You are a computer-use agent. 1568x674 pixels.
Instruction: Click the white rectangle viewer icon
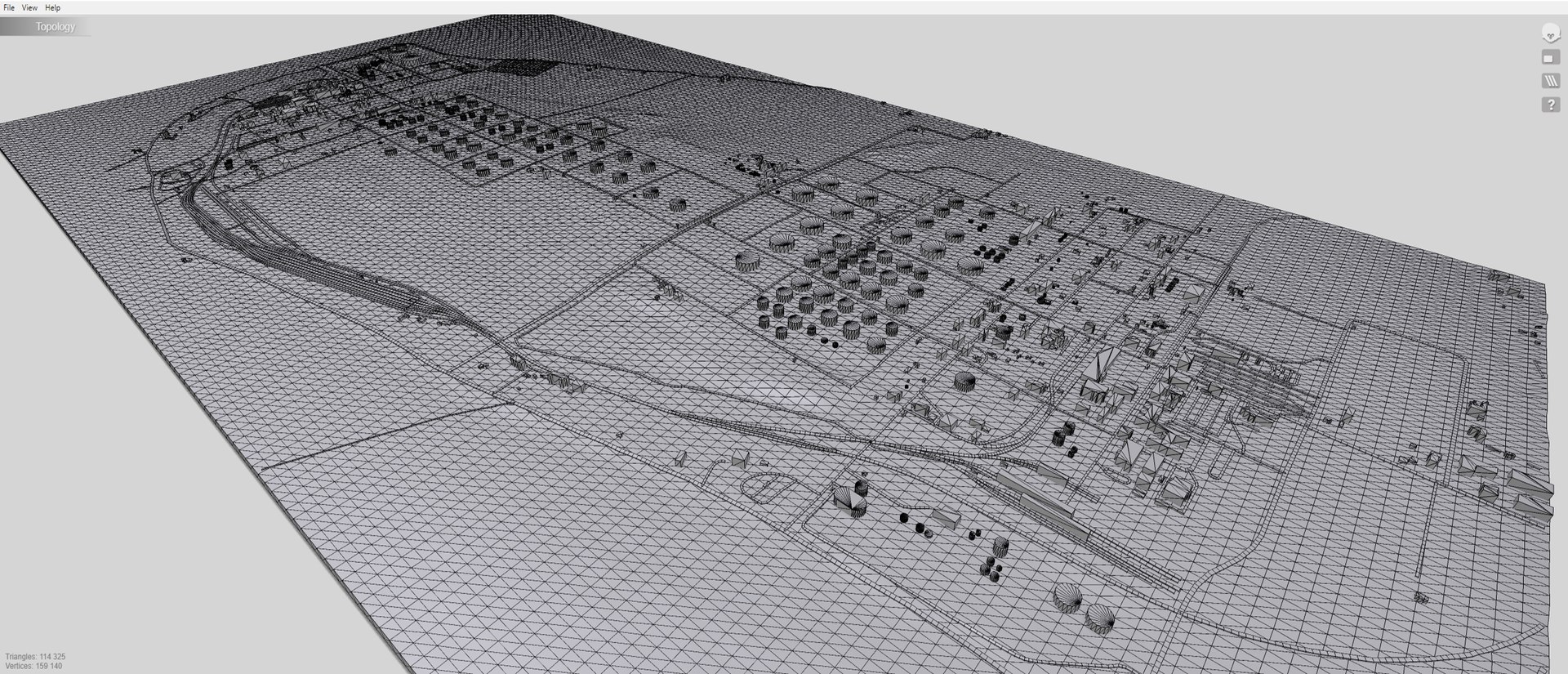pyautogui.click(x=1550, y=58)
